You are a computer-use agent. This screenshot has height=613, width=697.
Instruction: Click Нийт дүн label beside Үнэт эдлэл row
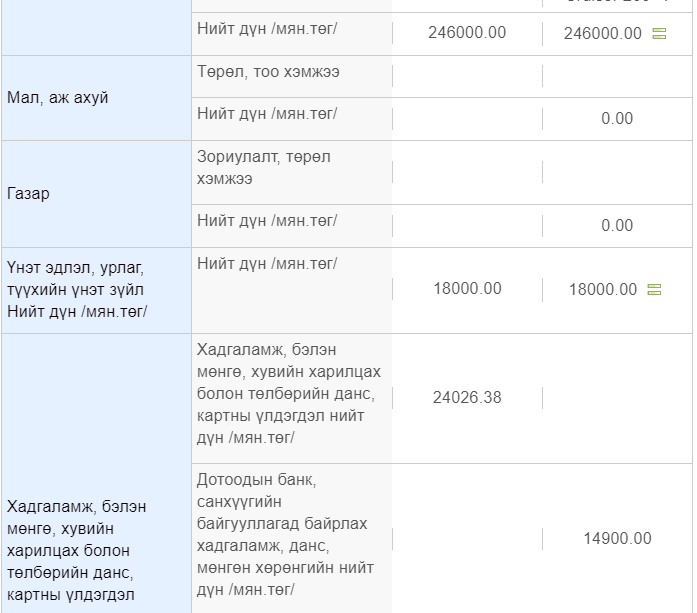(x=267, y=264)
